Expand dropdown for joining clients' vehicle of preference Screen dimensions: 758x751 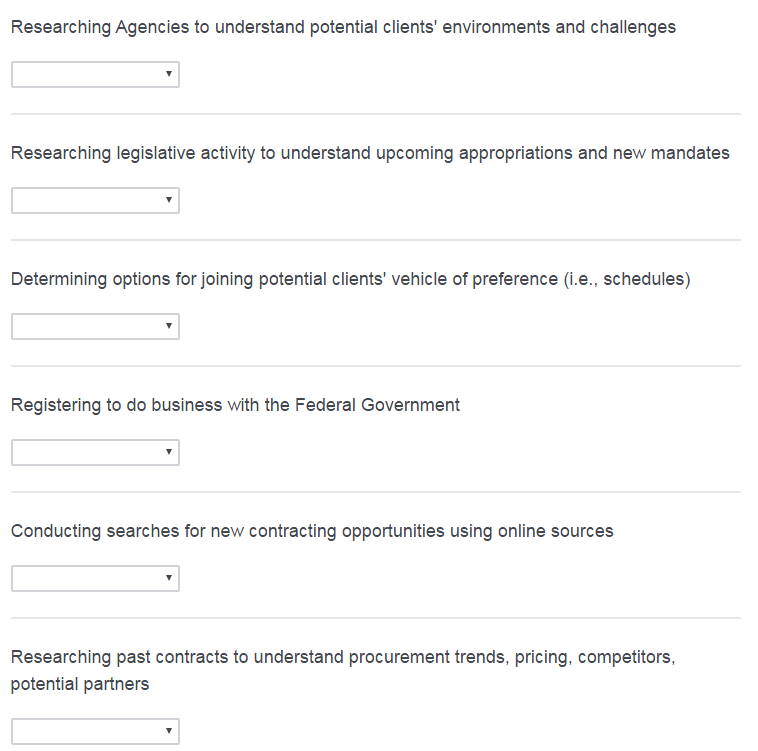[x=95, y=327]
